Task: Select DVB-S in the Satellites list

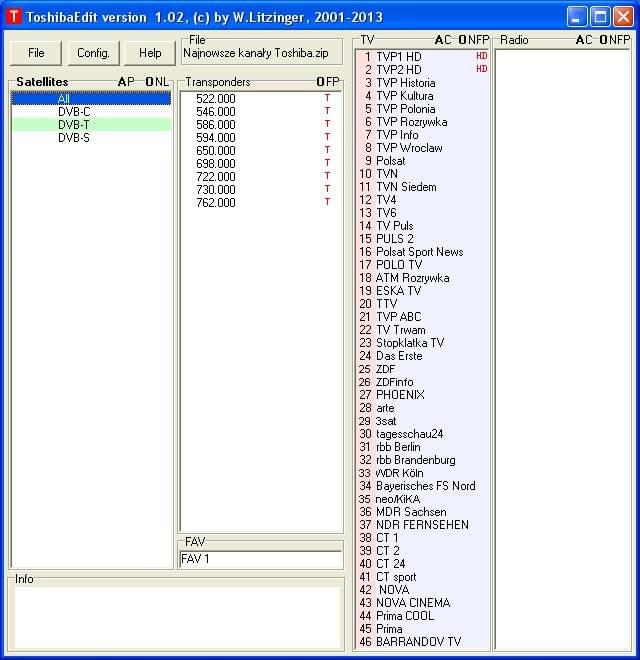Action: coord(91,138)
